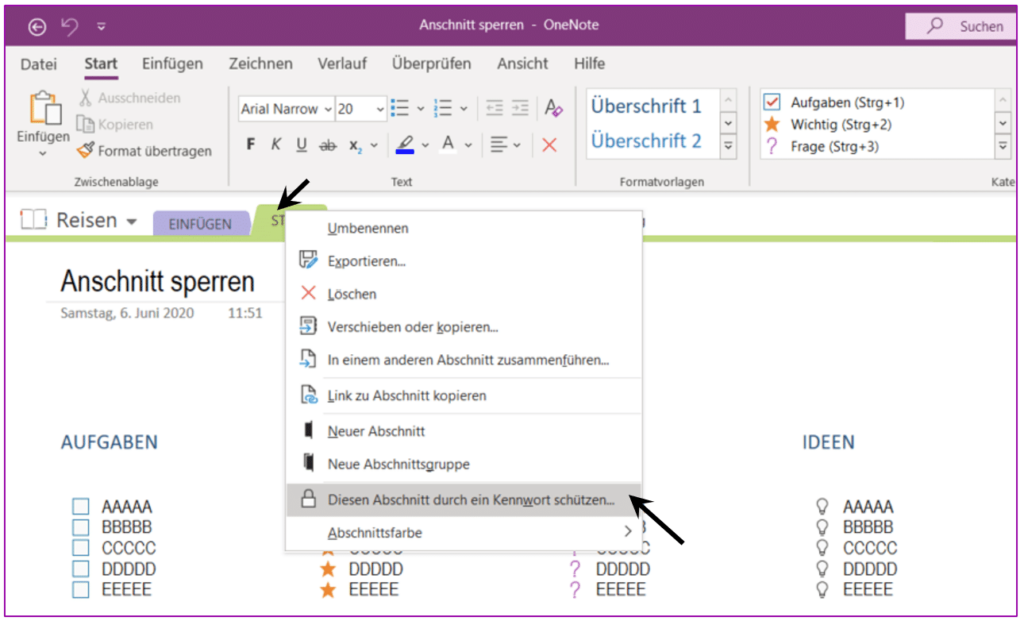Toggle italic K formatting
This screenshot has height=621, width=1024.
276,144
